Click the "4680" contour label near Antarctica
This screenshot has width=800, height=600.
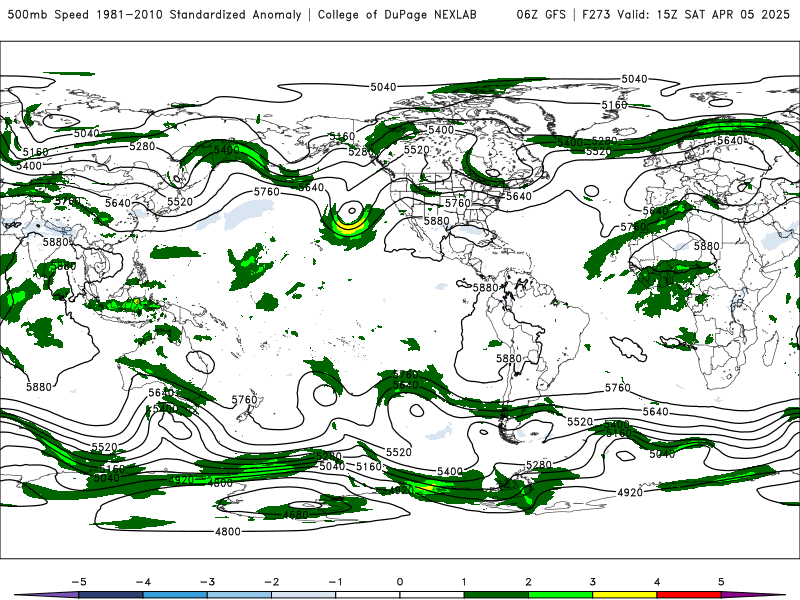(x=295, y=514)
